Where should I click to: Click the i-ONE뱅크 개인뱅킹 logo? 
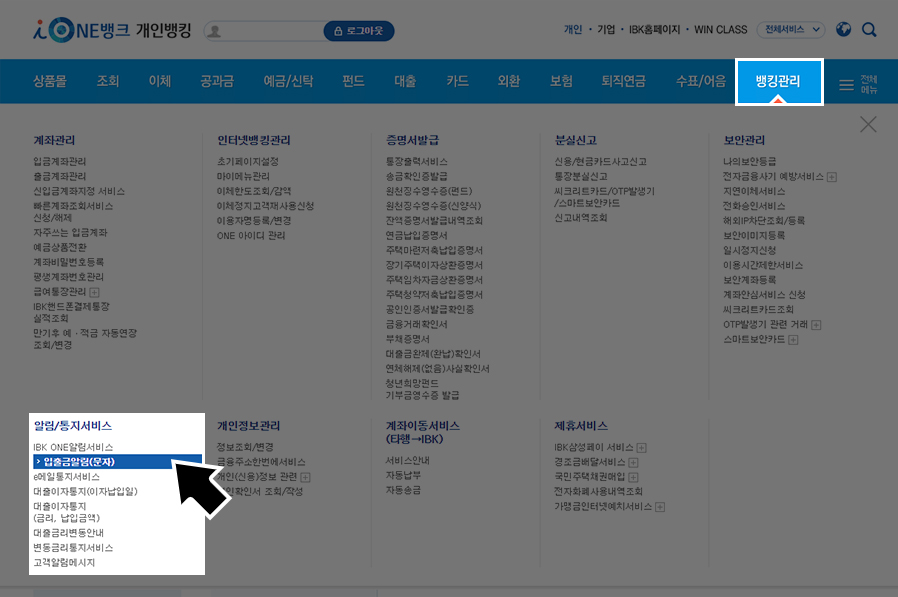[x=112, y=30]
